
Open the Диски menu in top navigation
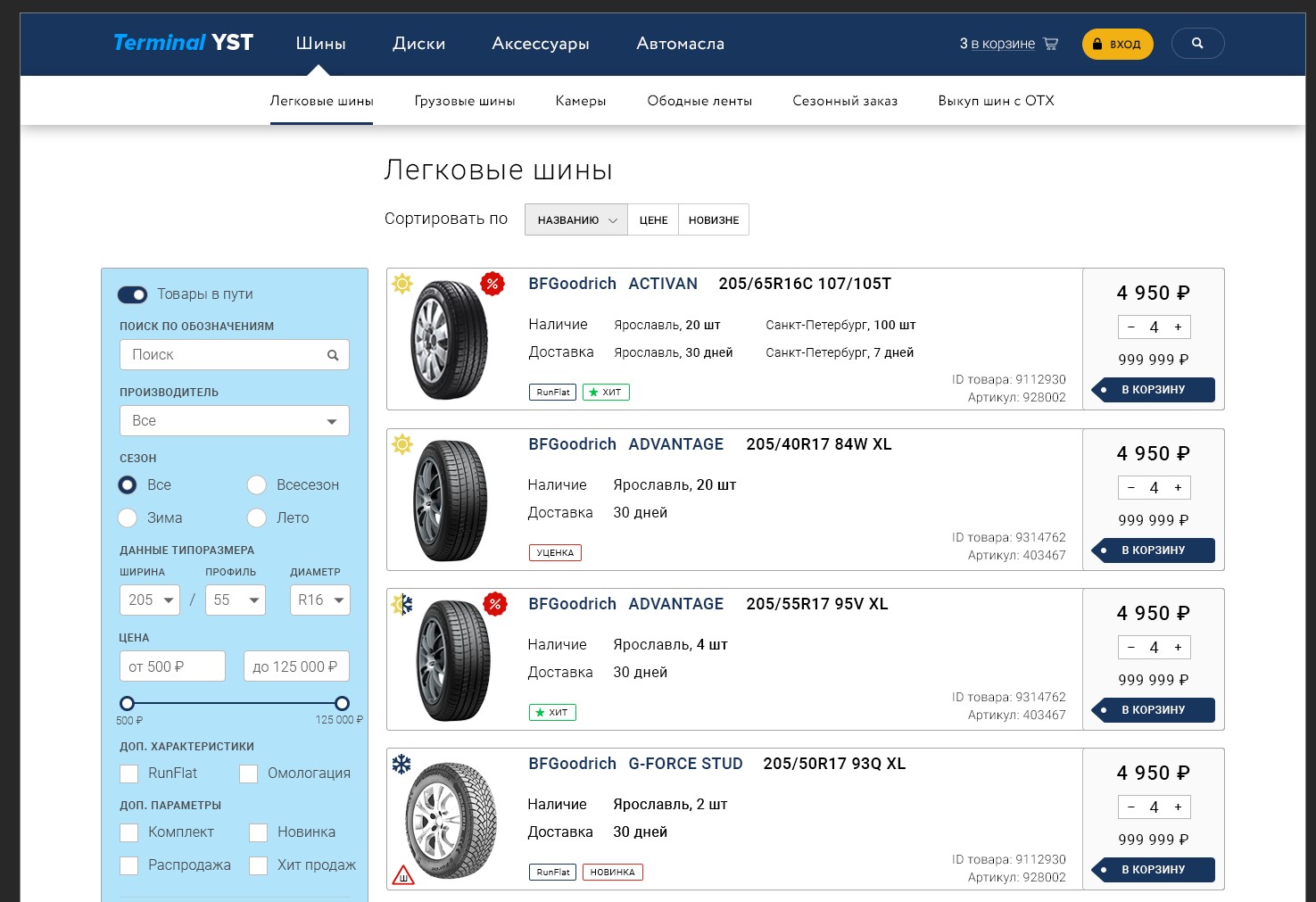(x=419, y=44)
